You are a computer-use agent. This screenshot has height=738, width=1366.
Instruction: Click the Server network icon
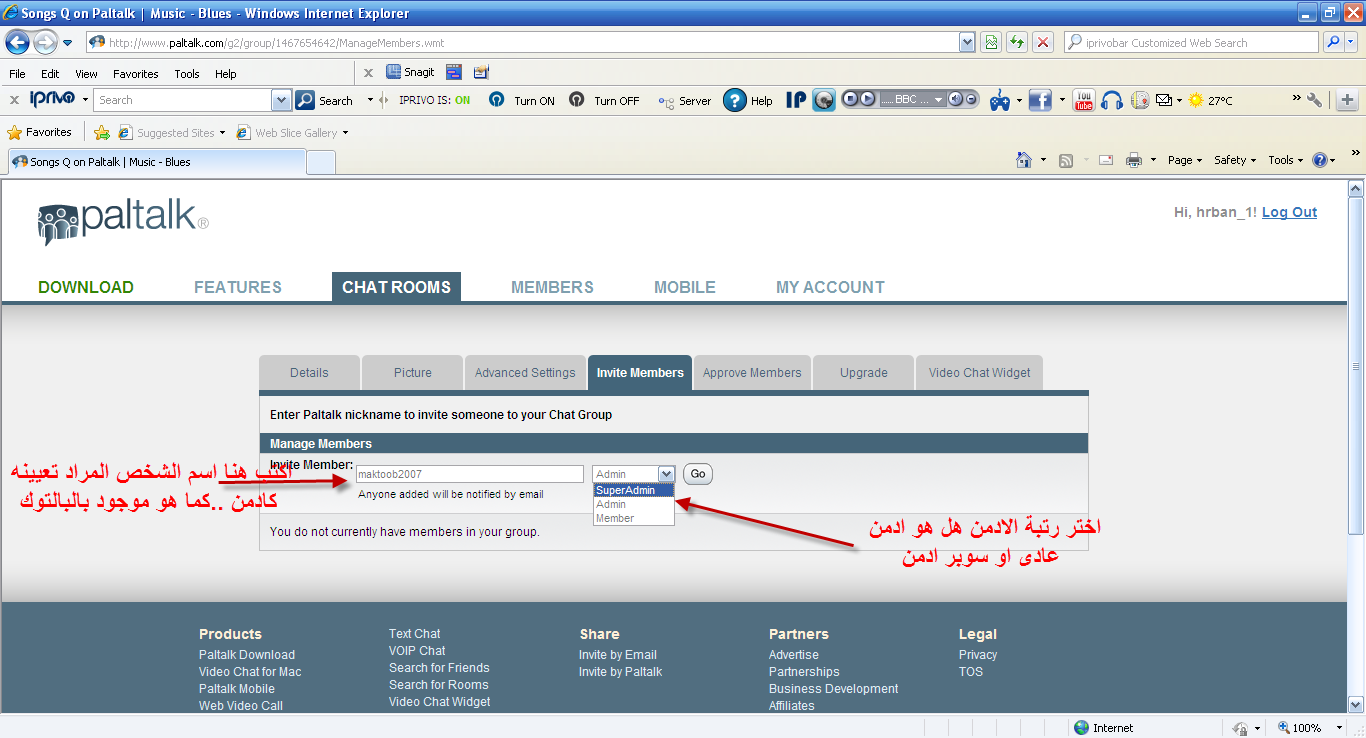(667, 101)
